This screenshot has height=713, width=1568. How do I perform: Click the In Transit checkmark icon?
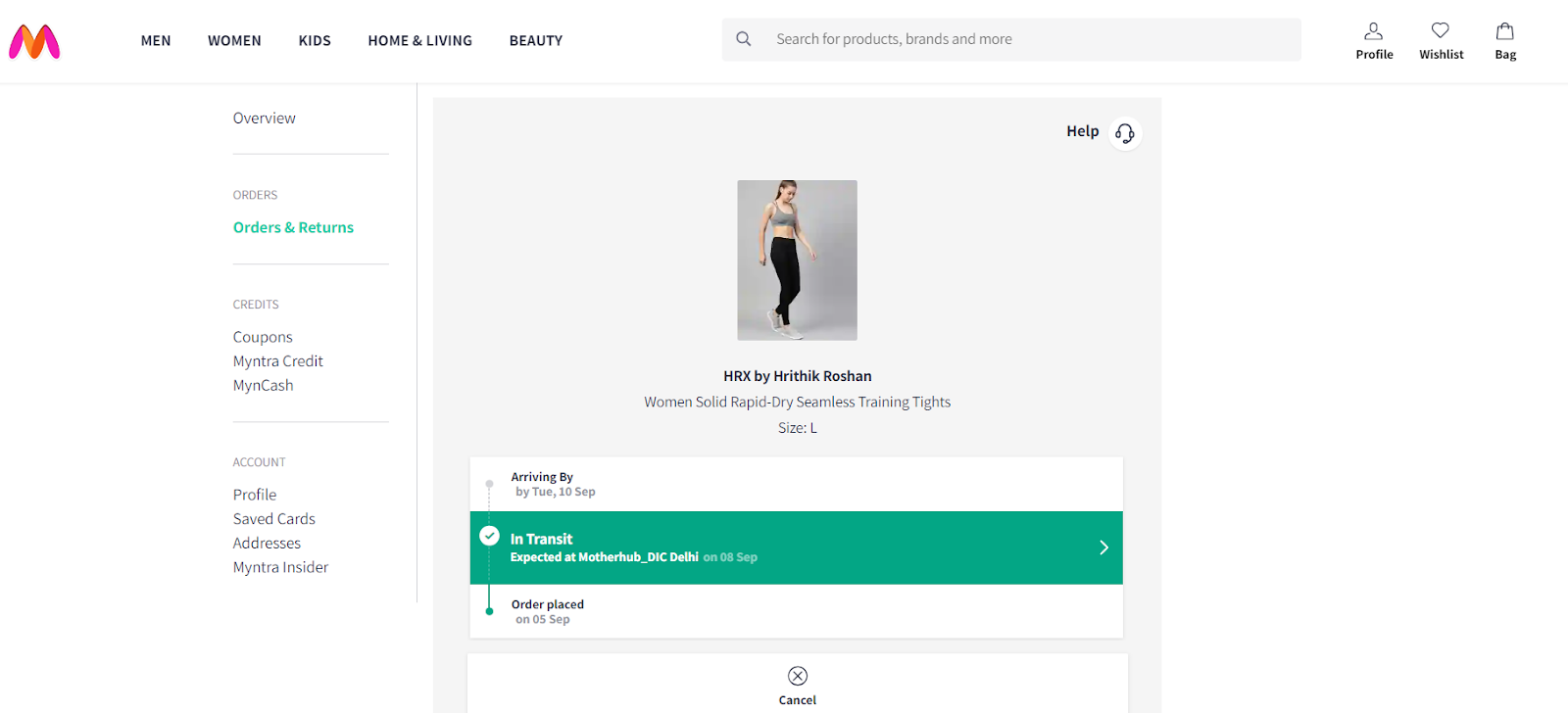click(x=489, y=536)
